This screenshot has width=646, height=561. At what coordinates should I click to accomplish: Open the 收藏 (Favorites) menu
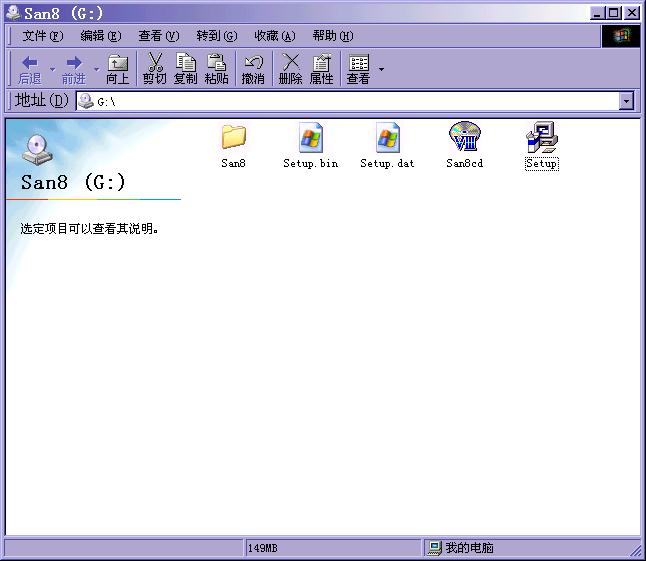coord(274,36)
